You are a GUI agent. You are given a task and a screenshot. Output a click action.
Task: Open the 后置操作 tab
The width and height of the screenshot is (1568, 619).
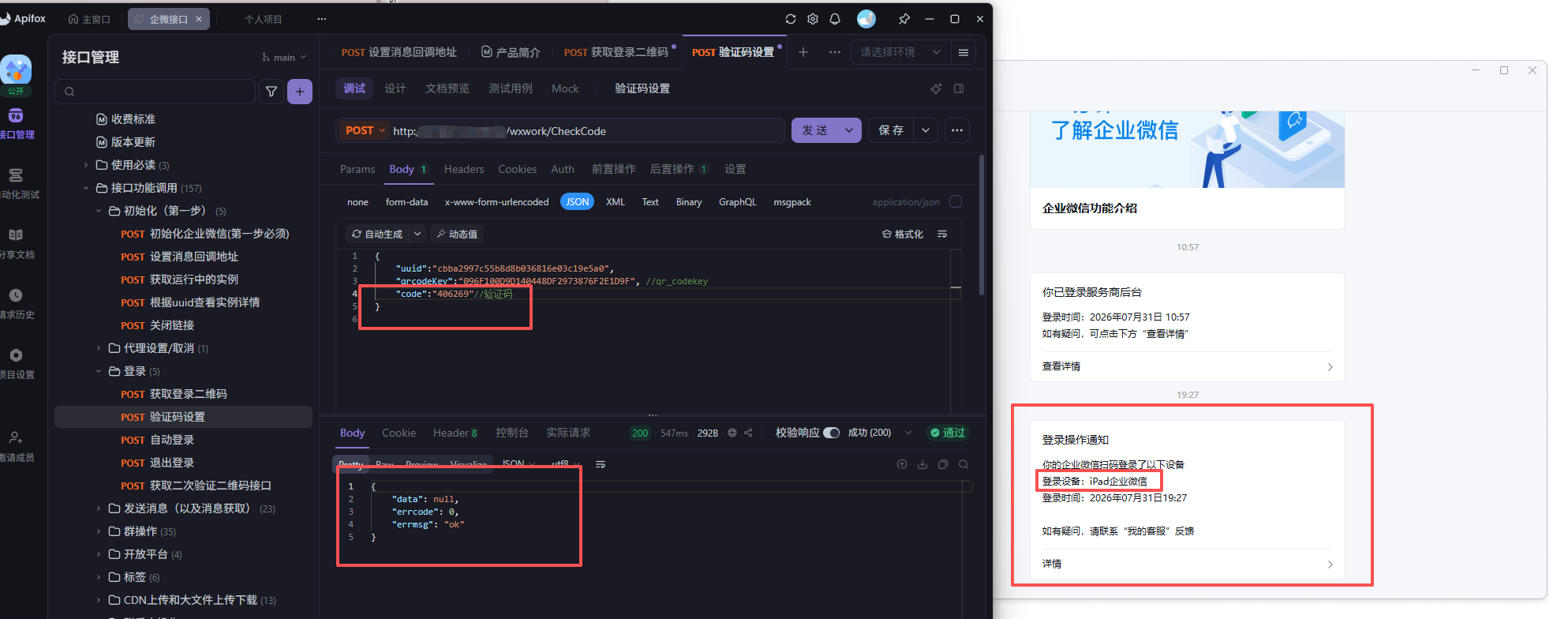pyautogui.click(x=679, y=169)
